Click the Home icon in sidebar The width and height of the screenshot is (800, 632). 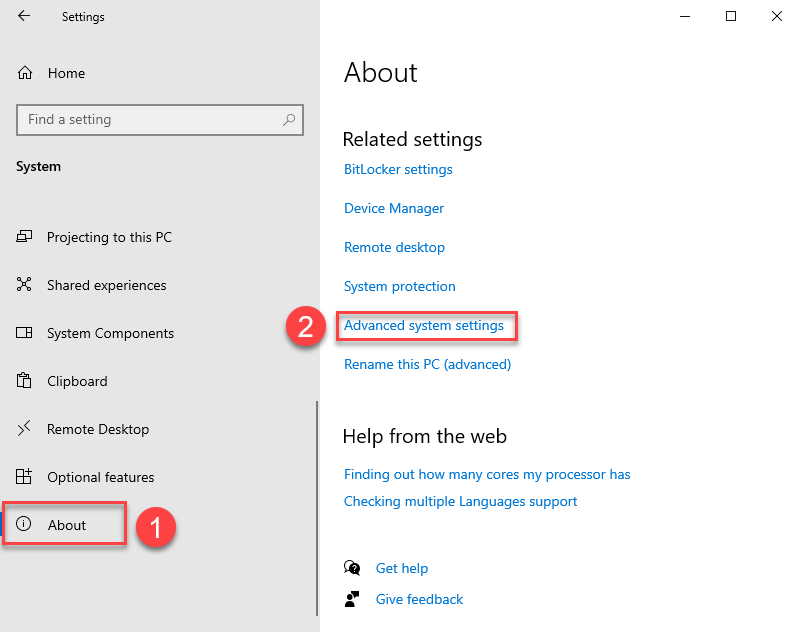click(x=25, y=73)
